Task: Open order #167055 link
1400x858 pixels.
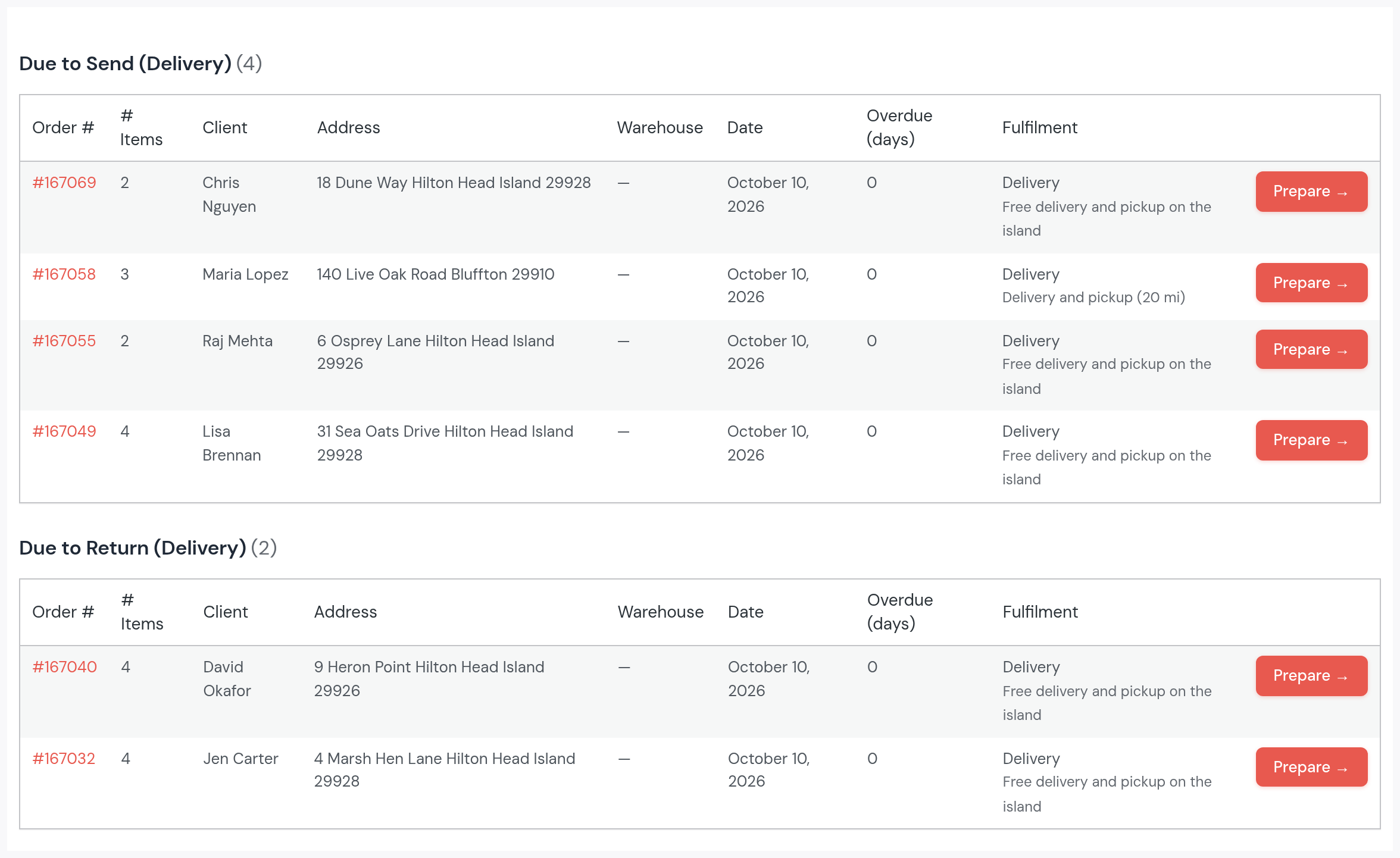Action: pyautogui.click(x=64, y=341)
